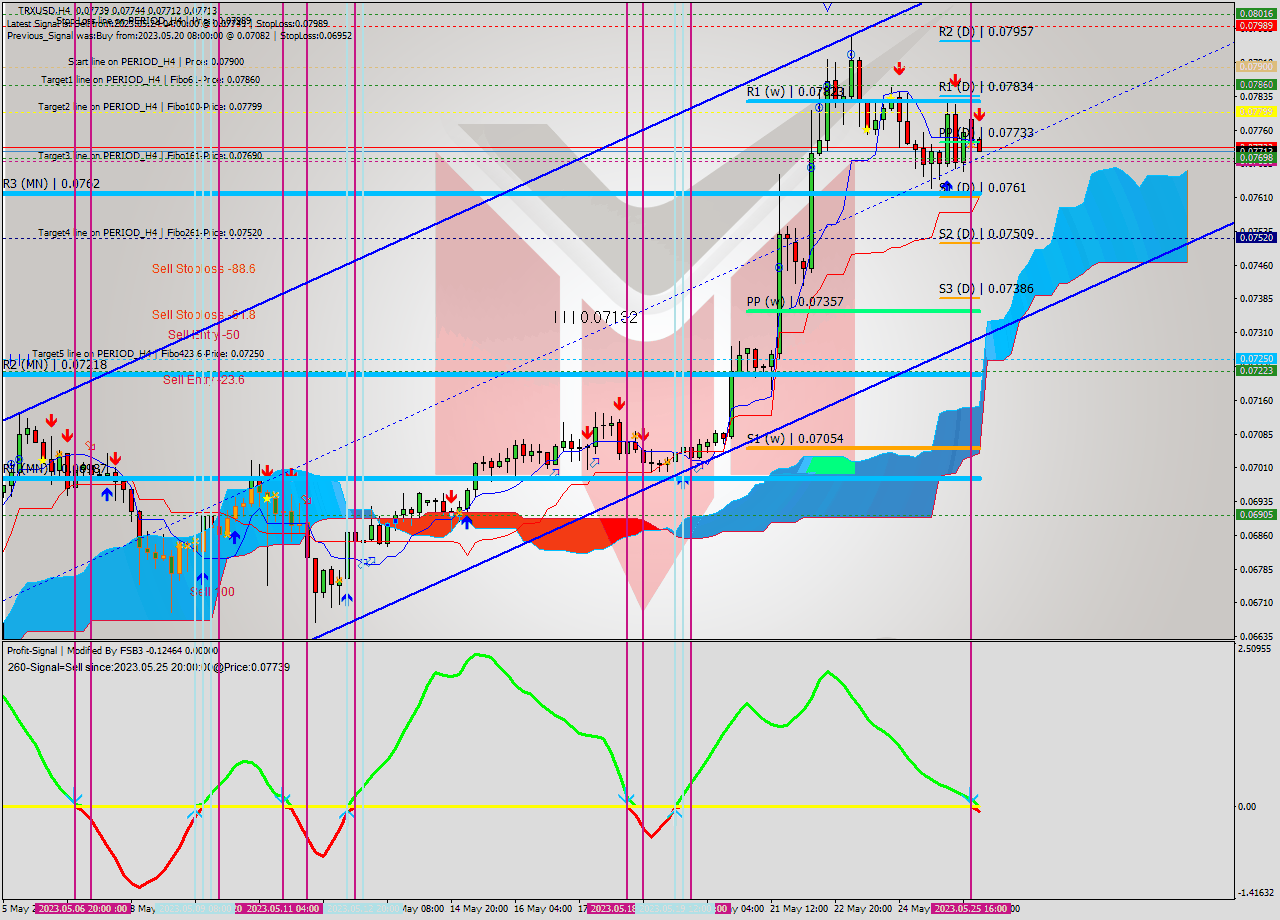Click latest cross marker on Profit-Signal line
Viewport: 1280px width, 920px height.
(973, 800)
